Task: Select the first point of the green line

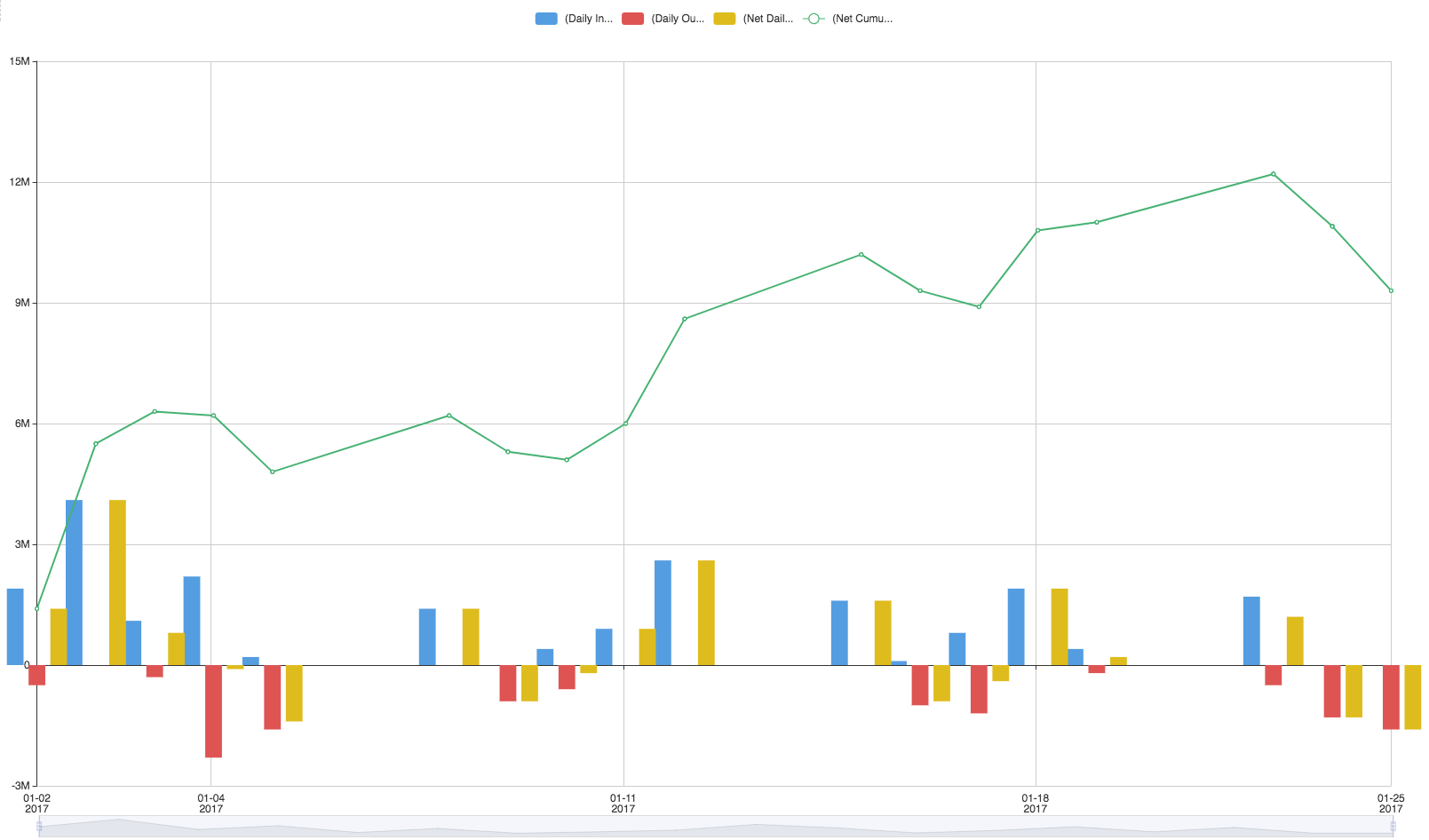Action: (36, 609)
